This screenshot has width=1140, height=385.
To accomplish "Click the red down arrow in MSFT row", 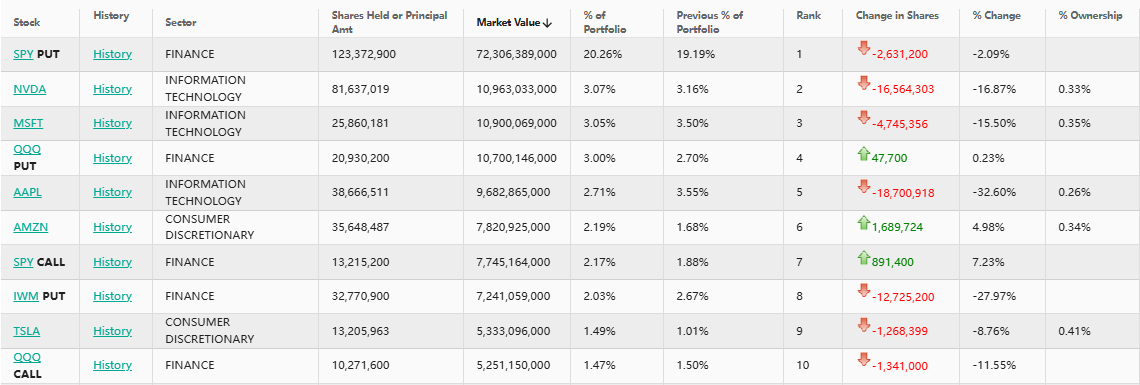I will [864, 118].
